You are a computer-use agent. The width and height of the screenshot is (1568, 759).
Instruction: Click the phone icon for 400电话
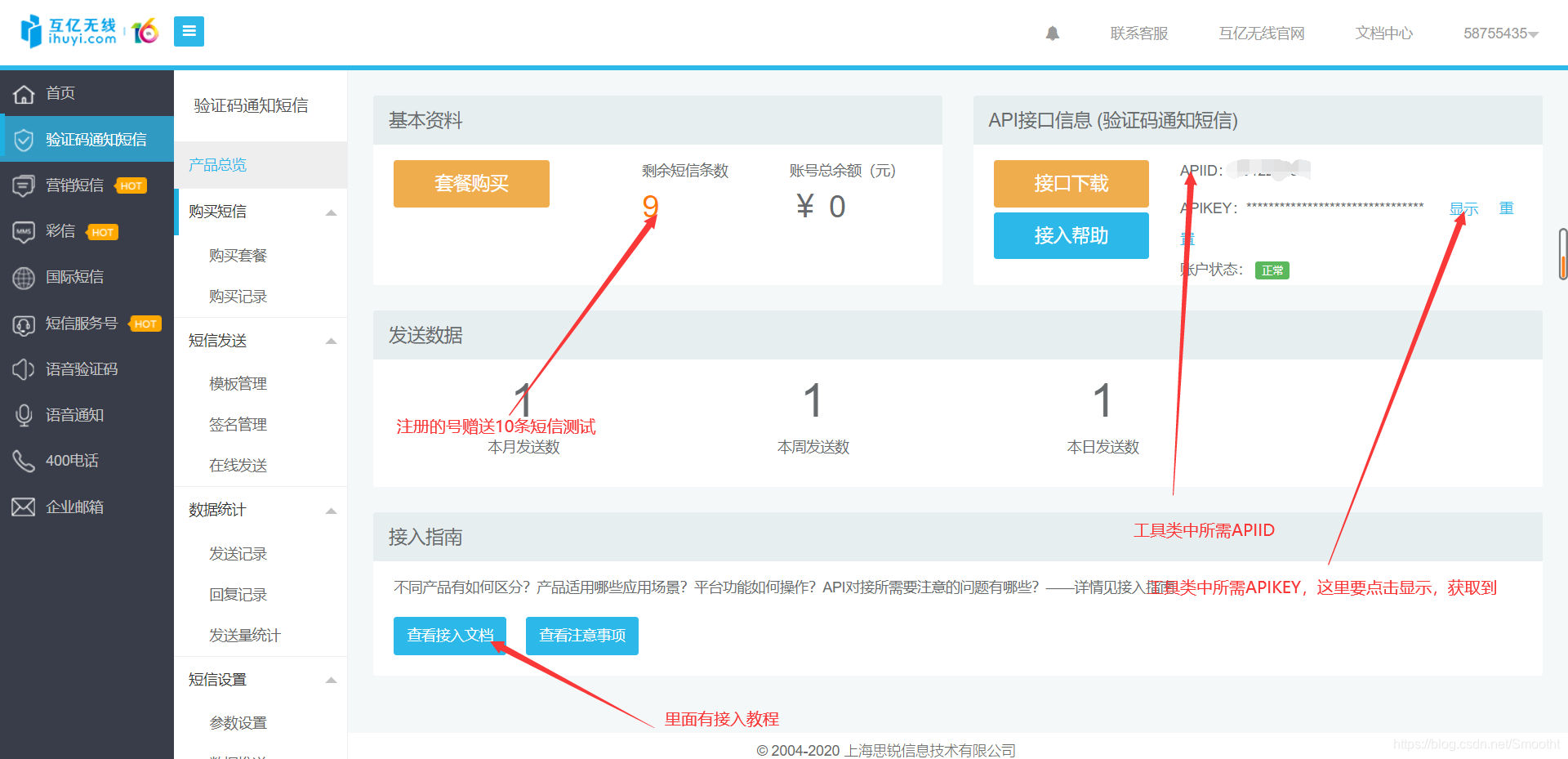click(24, 461)
